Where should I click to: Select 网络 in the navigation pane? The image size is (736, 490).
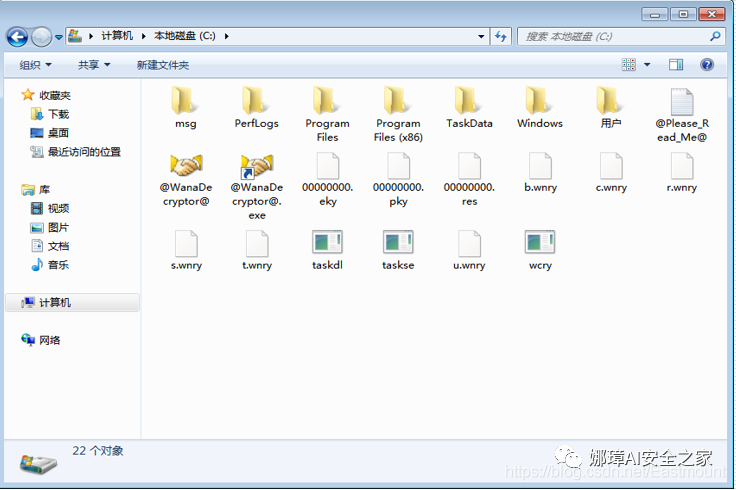pyautogui.click(x=41, y=340)
